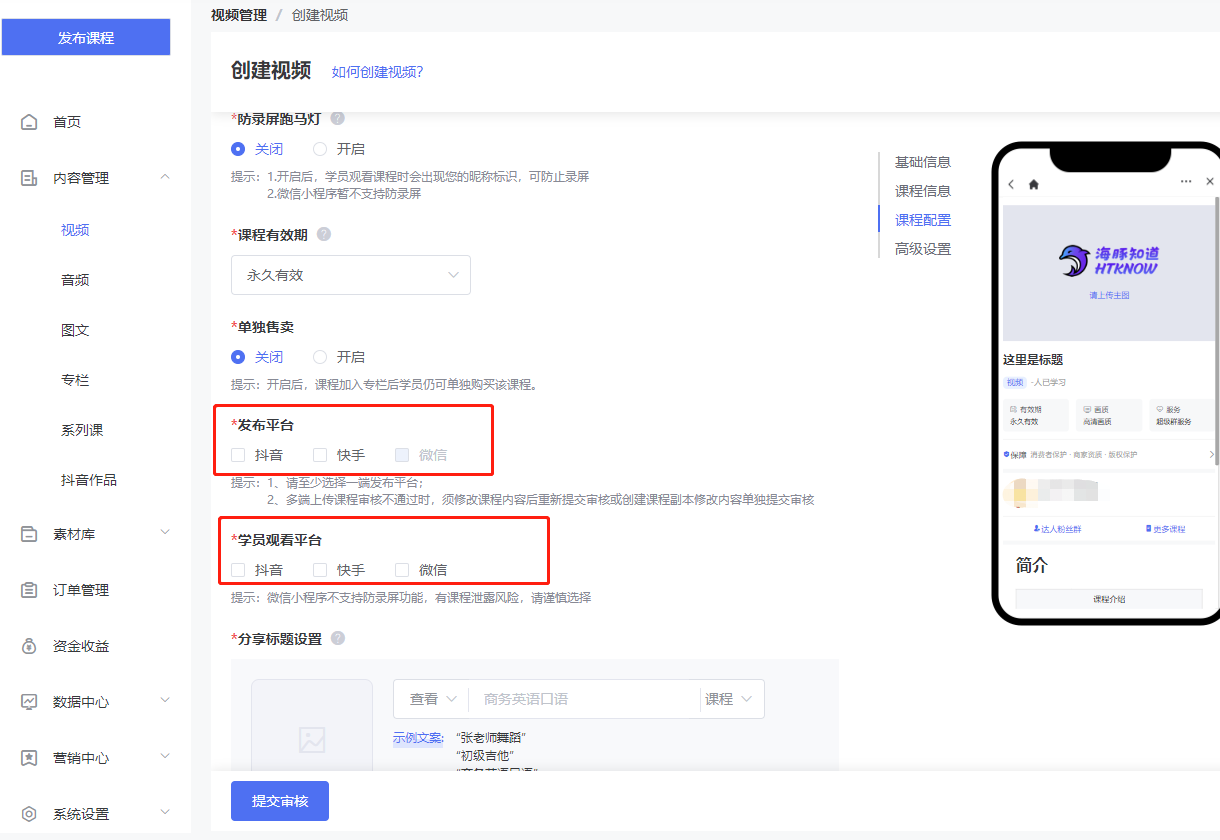Click the 首页 sidebar label

click(x=67, y=122)
